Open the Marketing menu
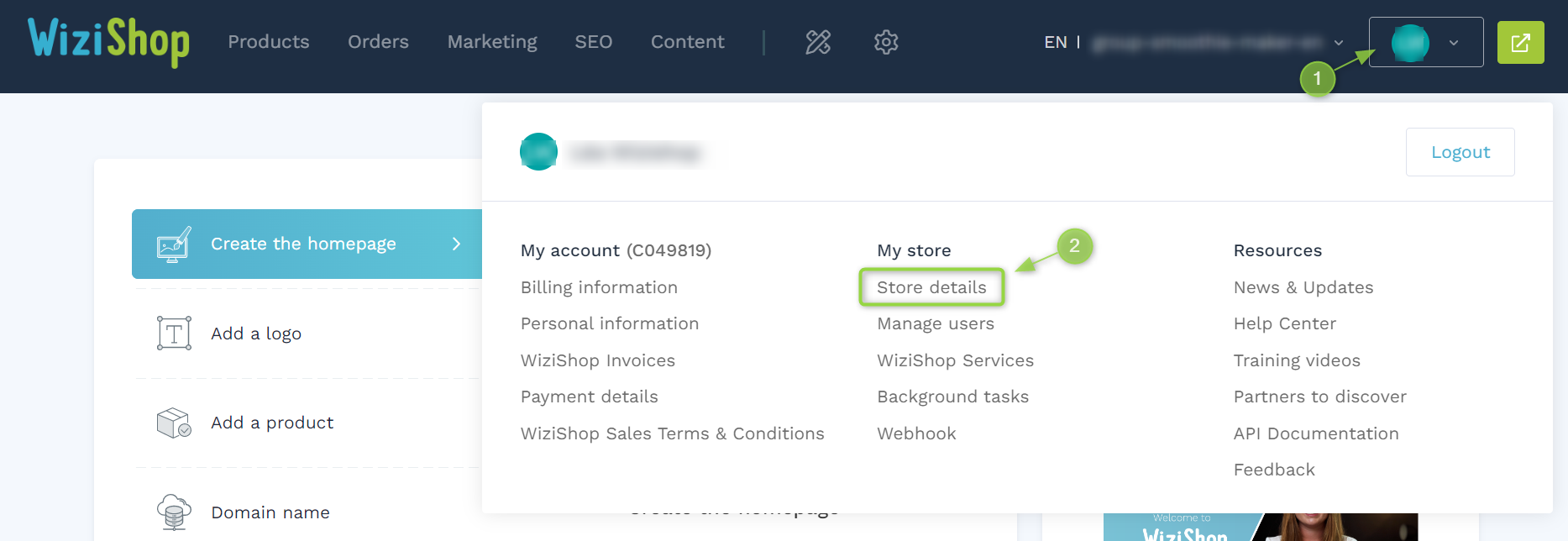 pos(492,42)
